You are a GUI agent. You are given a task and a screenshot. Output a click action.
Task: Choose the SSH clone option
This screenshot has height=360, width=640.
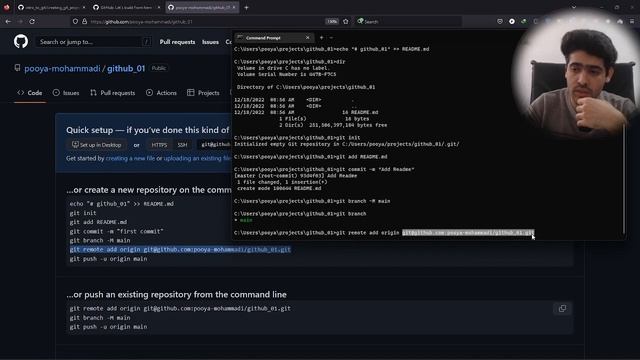182,145
